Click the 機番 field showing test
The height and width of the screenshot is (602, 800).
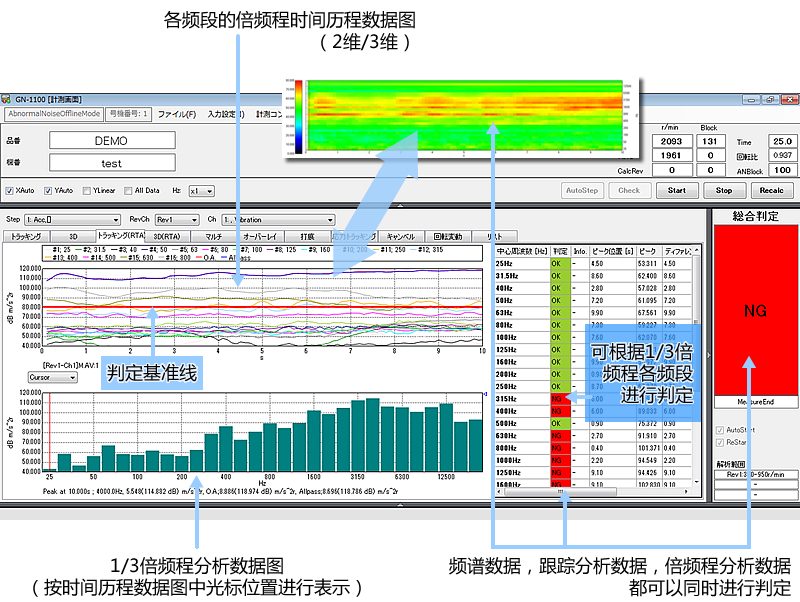click(112, 163)
